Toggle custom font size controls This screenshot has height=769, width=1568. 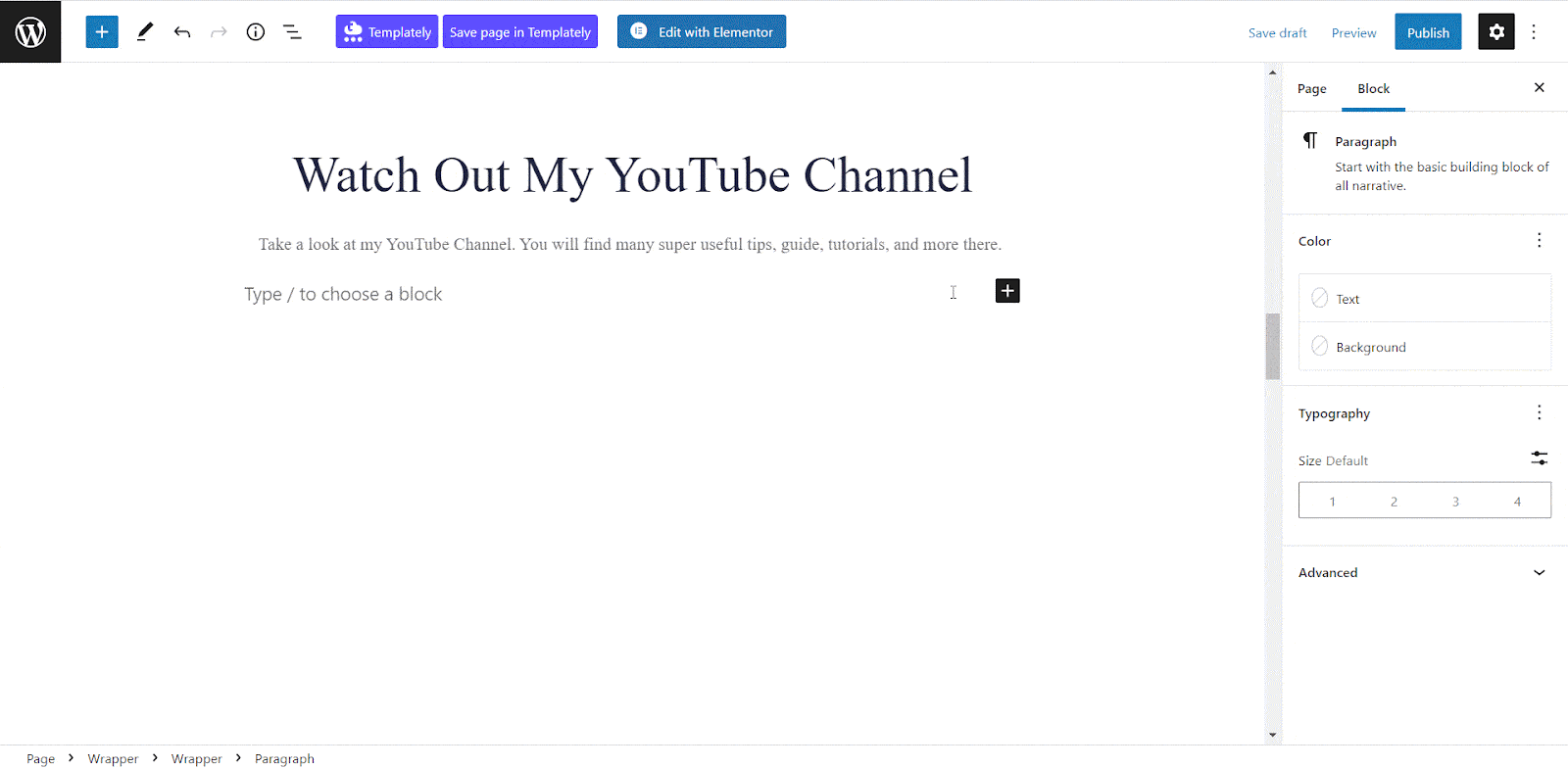(1539, 458)
